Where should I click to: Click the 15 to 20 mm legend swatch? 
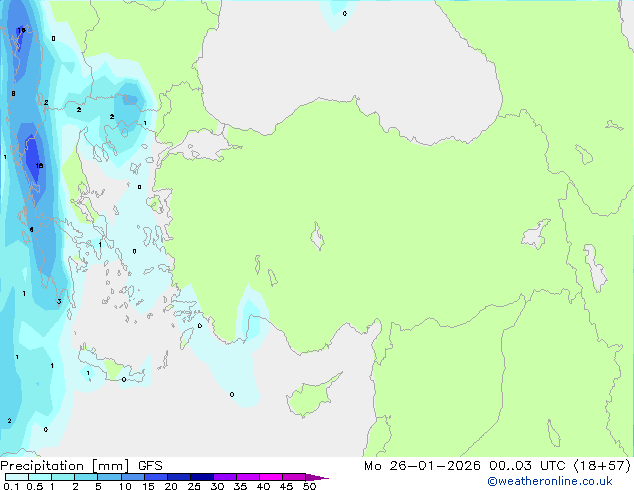click(x=156, y=477)
